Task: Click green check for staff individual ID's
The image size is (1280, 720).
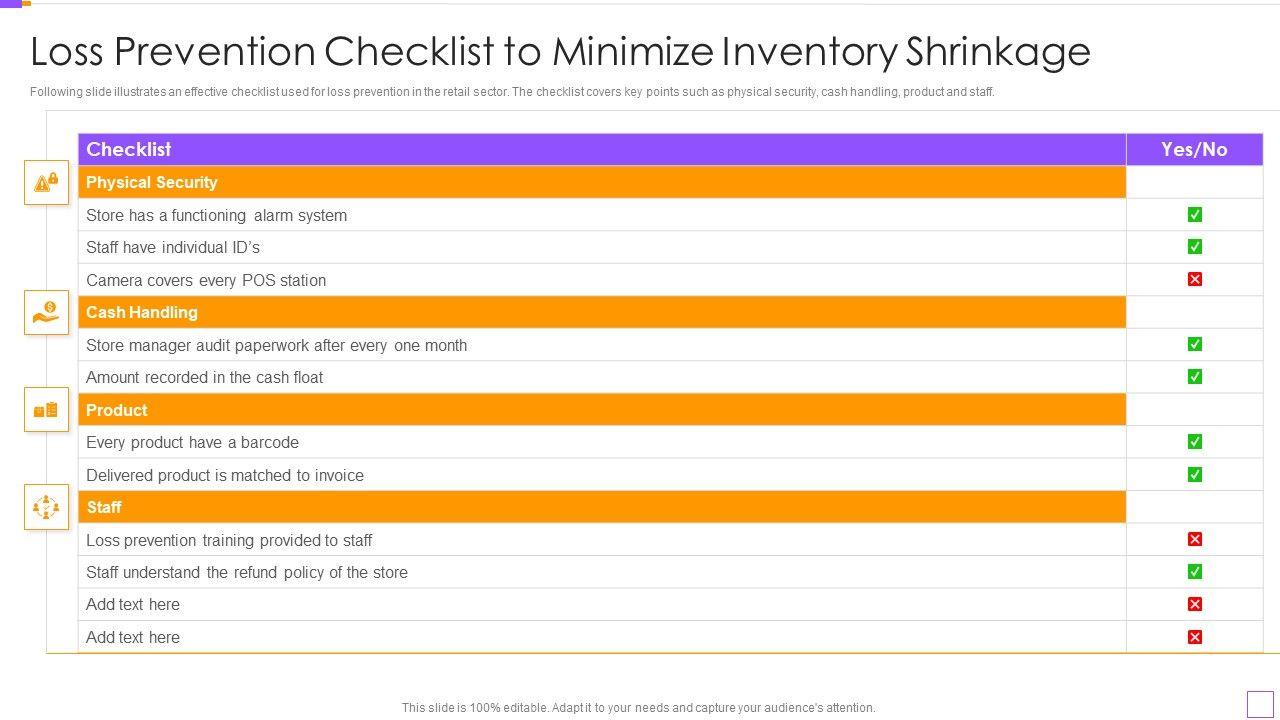Action: point(1194,247)
